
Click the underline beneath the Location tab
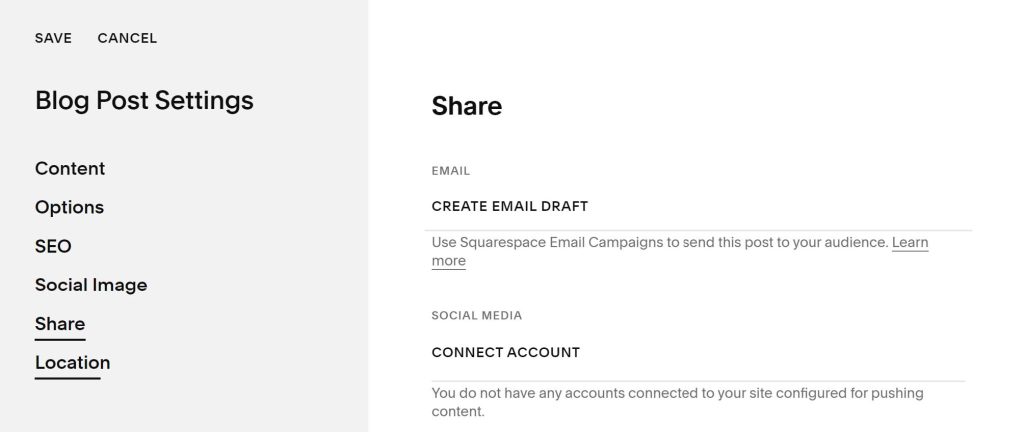pyautogui.click(x=68, y=378)
